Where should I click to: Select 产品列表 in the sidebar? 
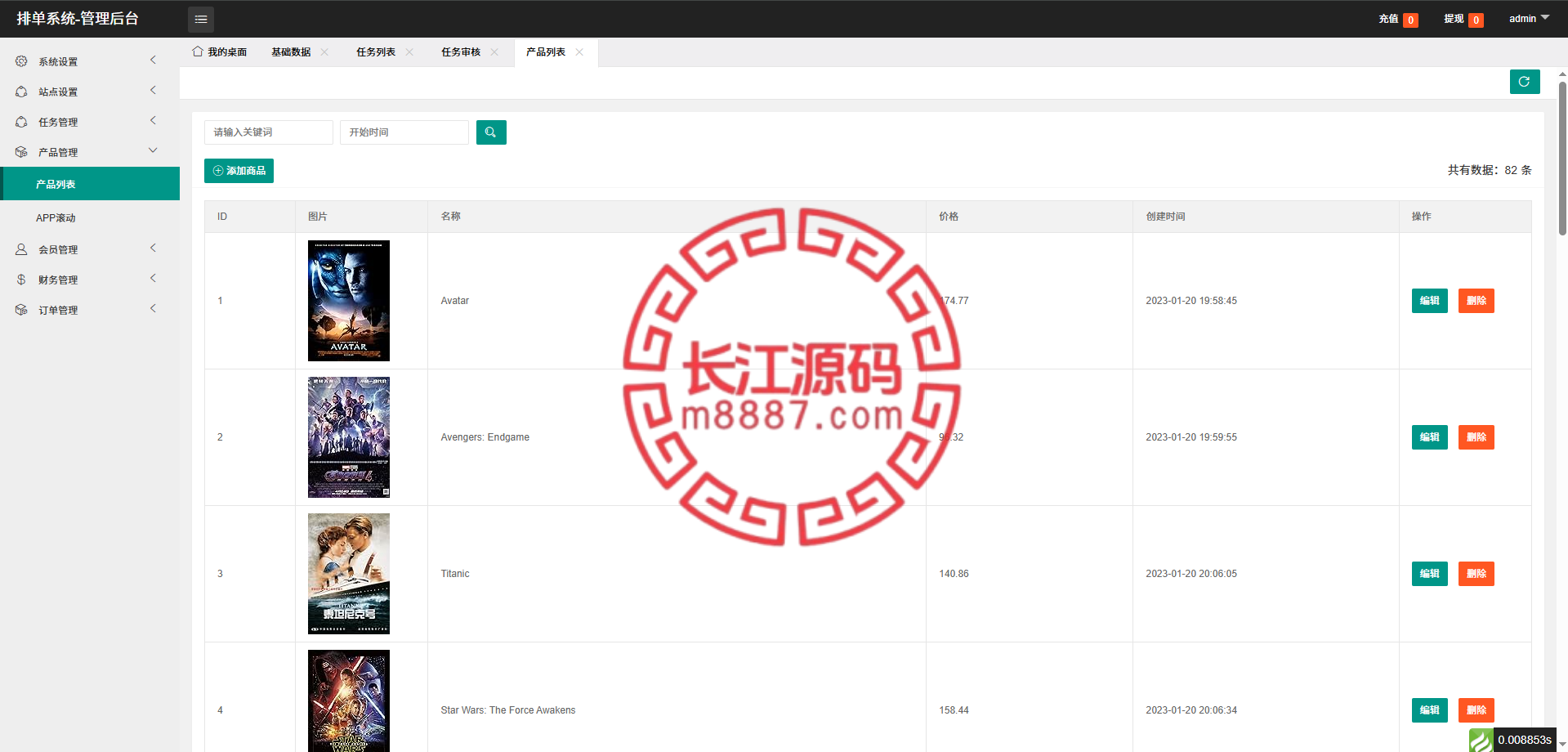[90, 184]
